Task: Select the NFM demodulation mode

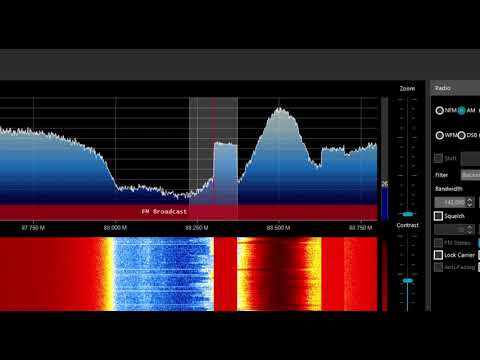Action: point(440,110)
